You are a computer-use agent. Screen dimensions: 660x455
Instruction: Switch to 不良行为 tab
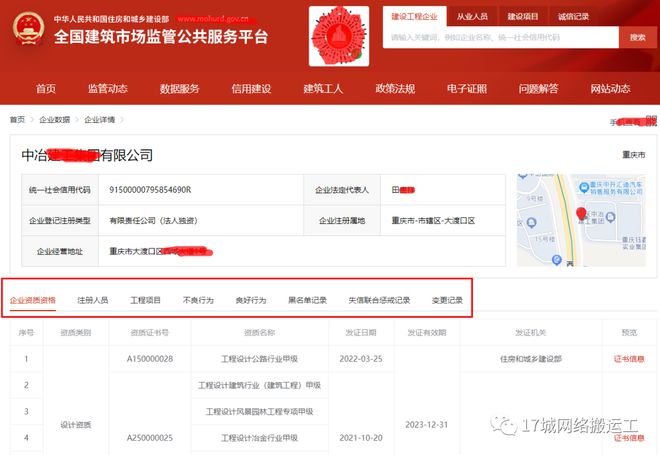(198, 300)
